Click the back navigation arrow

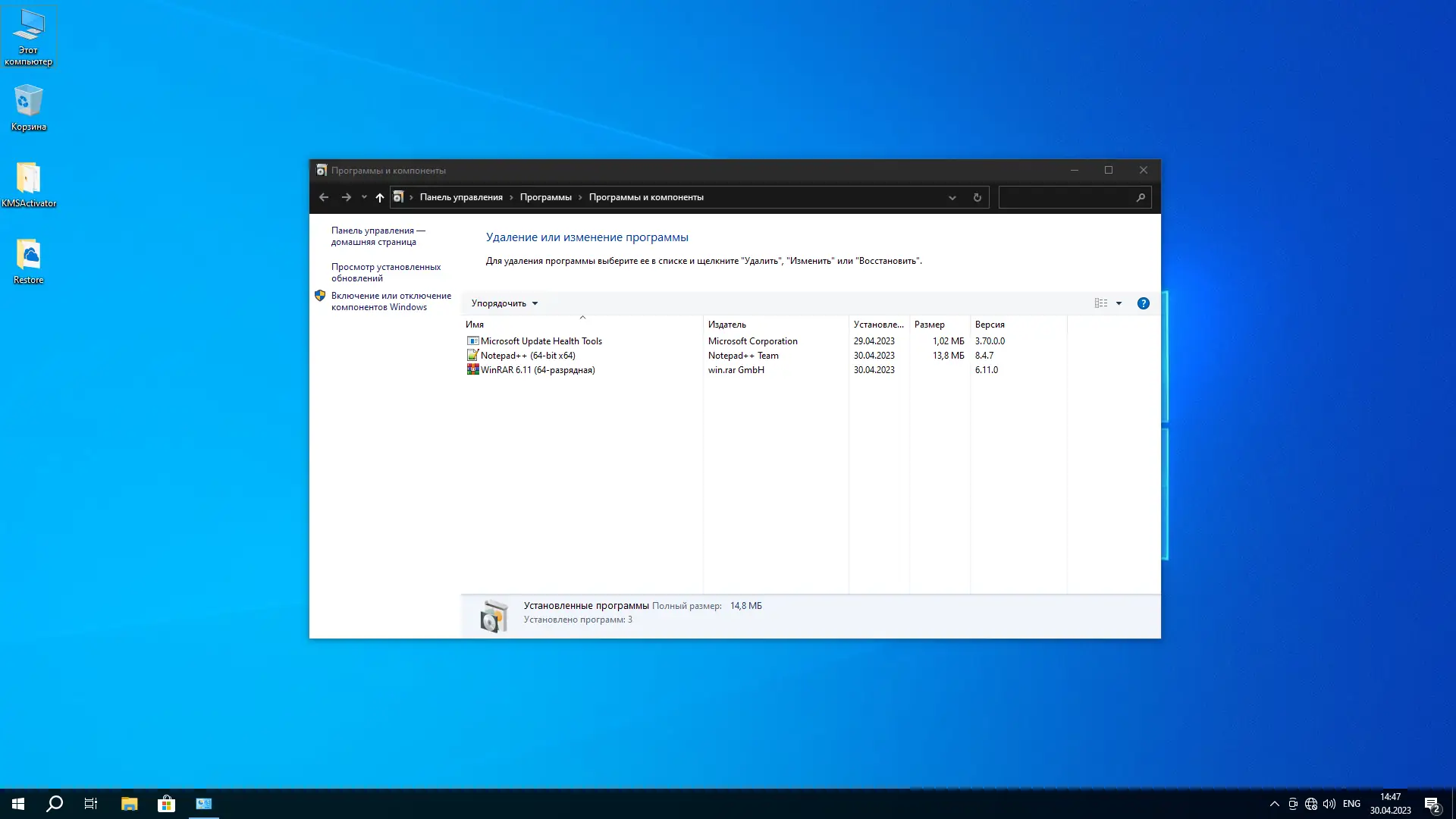pyautogui.click(x=324, y=197)
